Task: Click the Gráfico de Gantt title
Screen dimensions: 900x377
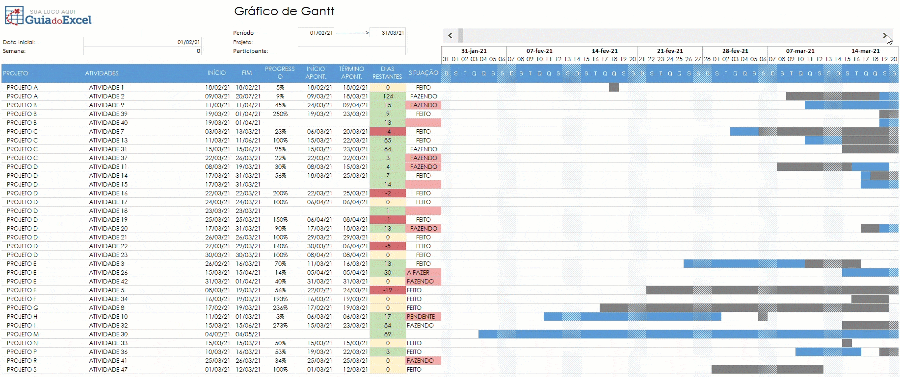Action: tap(284, 11)
